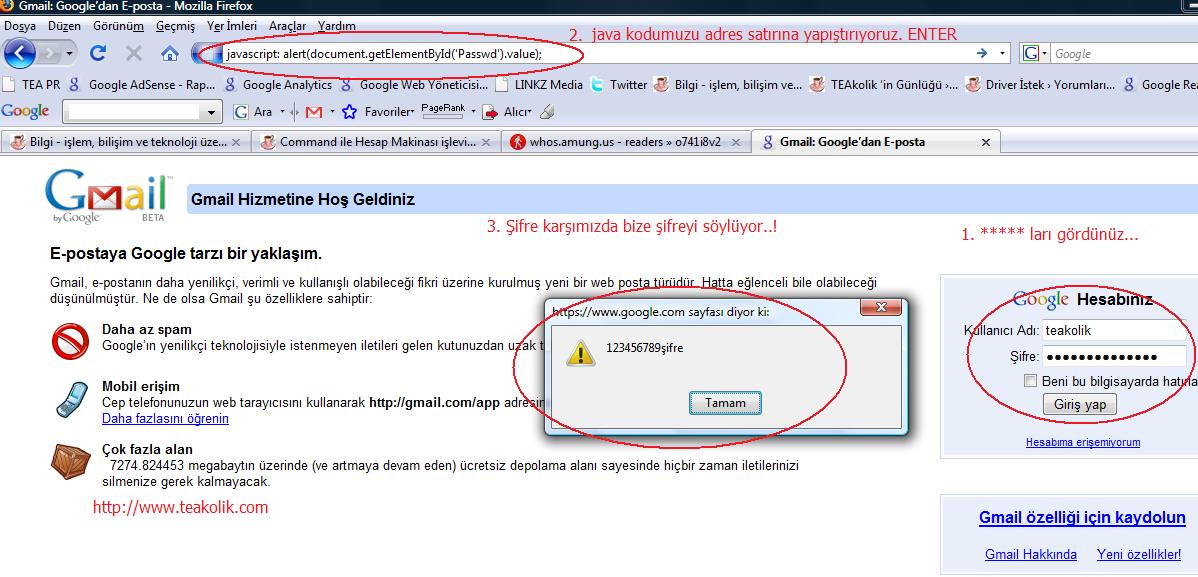Open the 'Yeni özellikler!' link
This screenshot has width=1198, height=577.
(x=1139, y=555)
